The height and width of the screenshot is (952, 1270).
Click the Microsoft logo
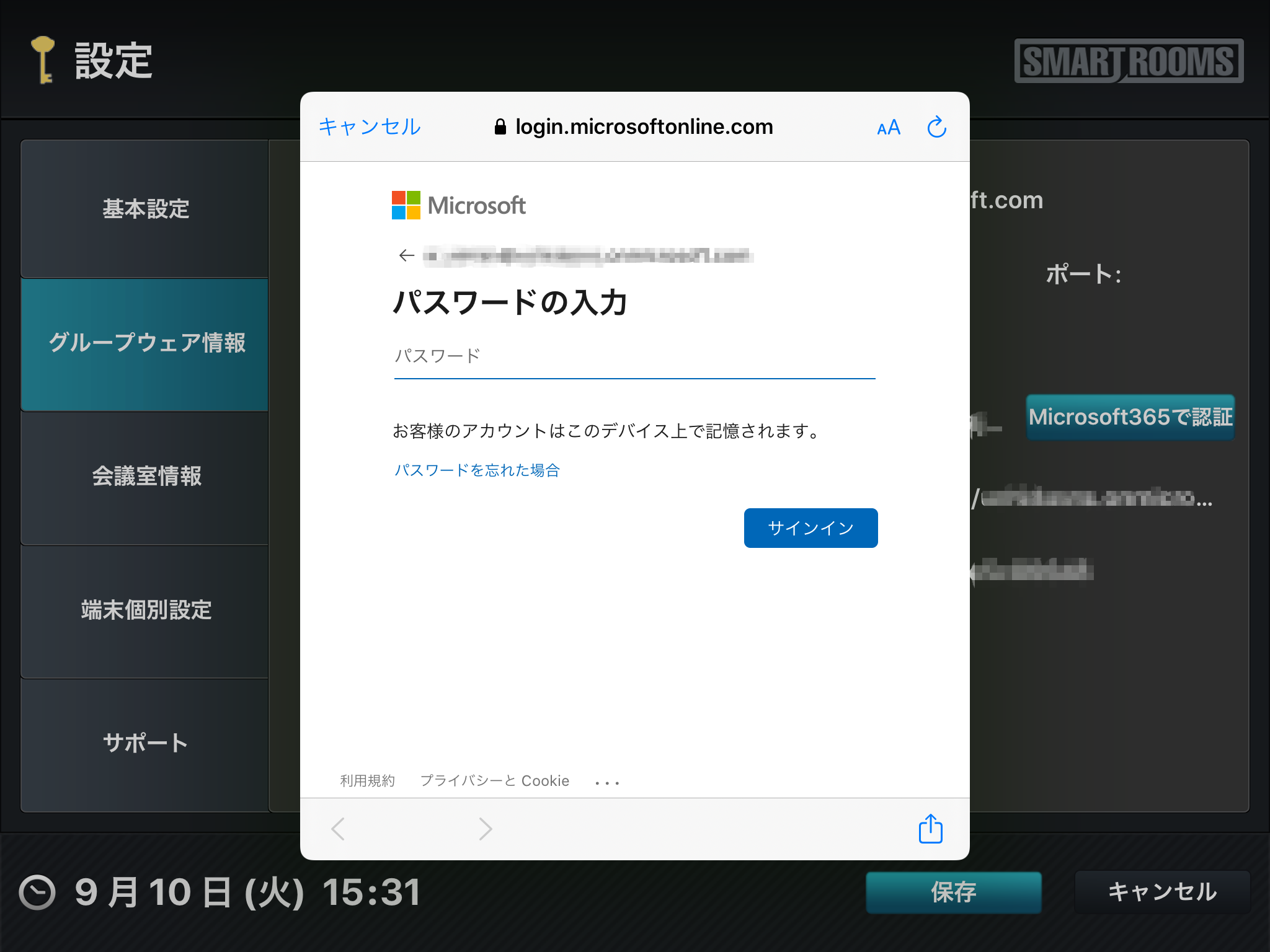[458, 205]
